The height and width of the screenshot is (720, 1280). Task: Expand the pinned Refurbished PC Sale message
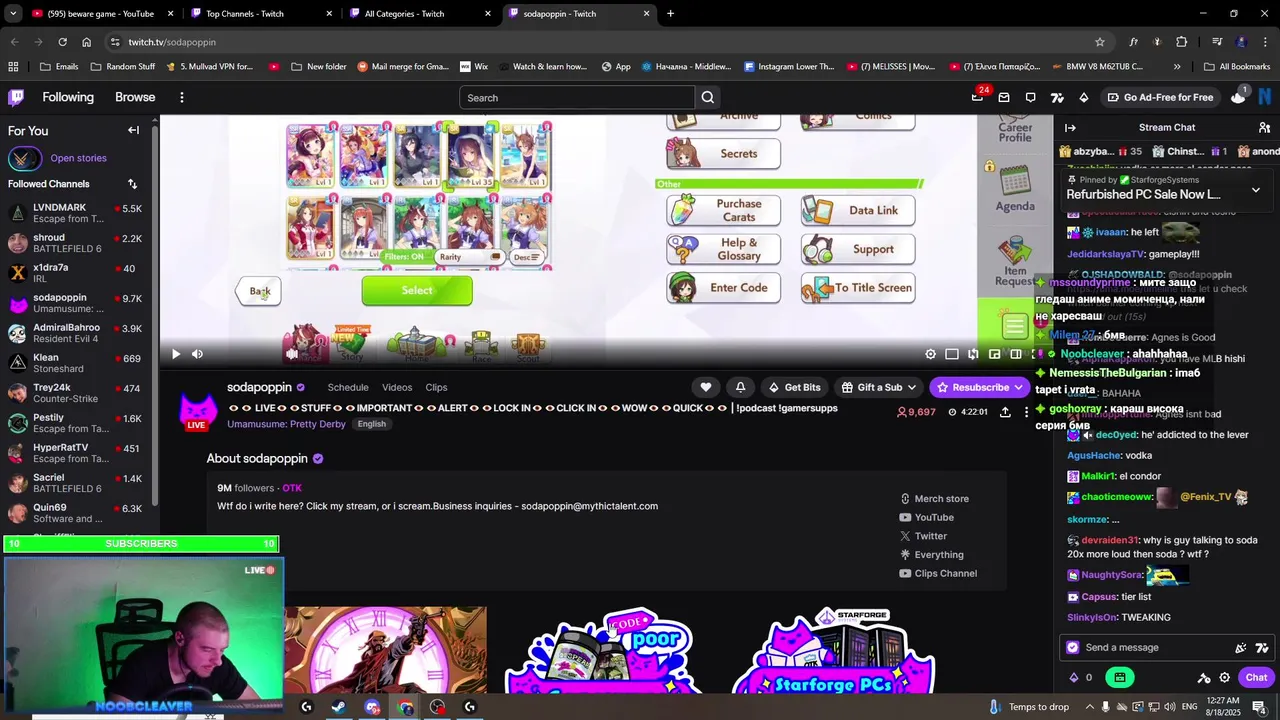pyautogui.click(x=1256, y=189)
